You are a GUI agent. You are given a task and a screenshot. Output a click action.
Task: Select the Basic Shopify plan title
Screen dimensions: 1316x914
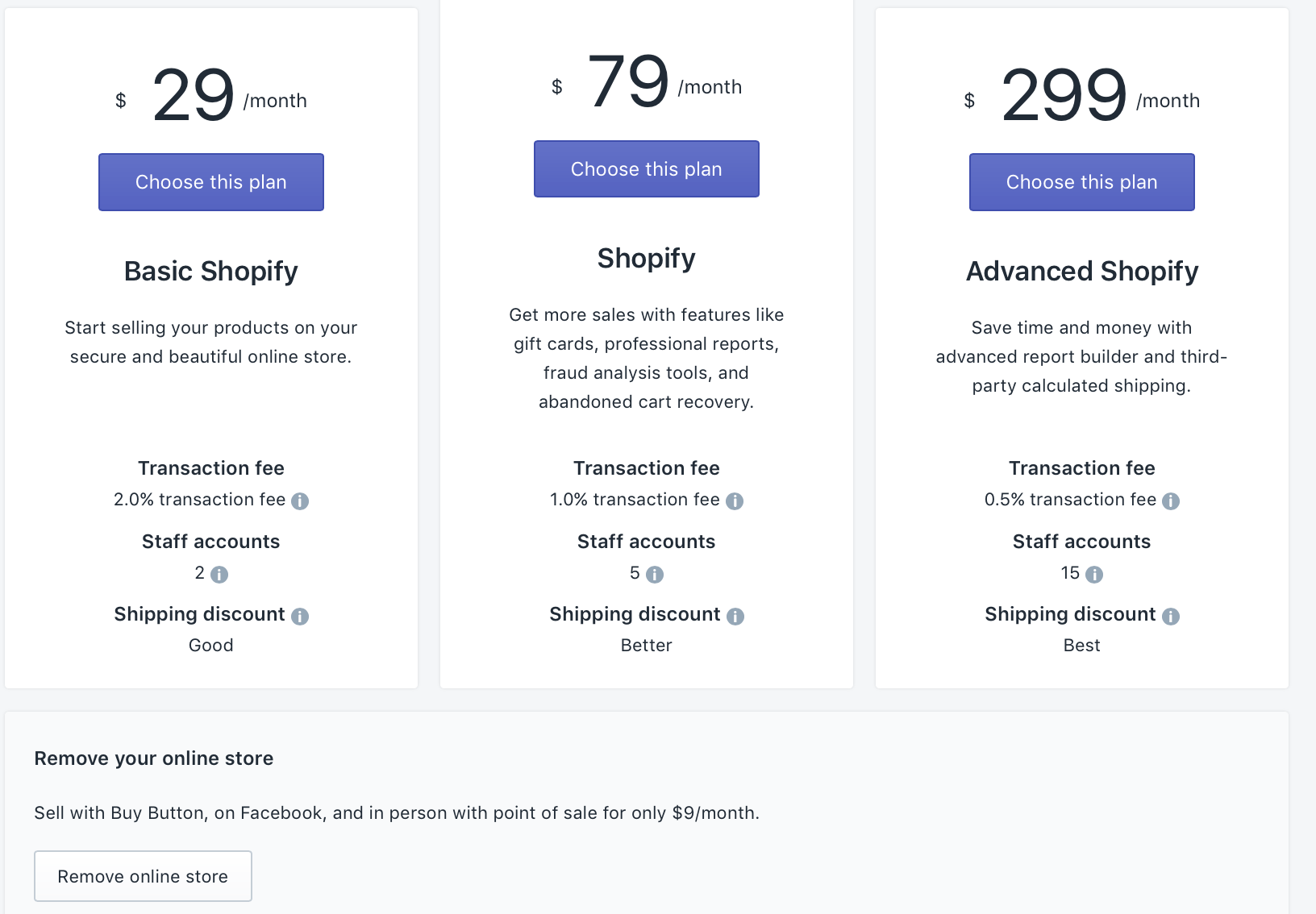211,272
